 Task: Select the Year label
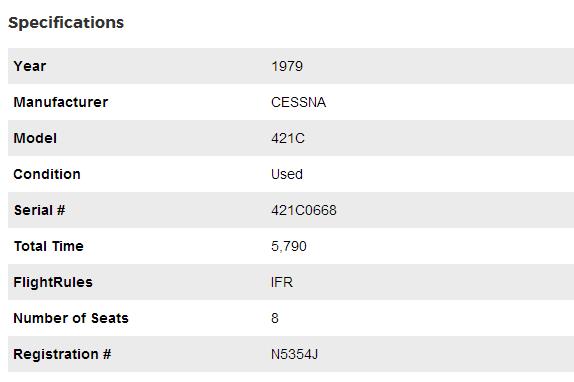(x=30, y=66)
